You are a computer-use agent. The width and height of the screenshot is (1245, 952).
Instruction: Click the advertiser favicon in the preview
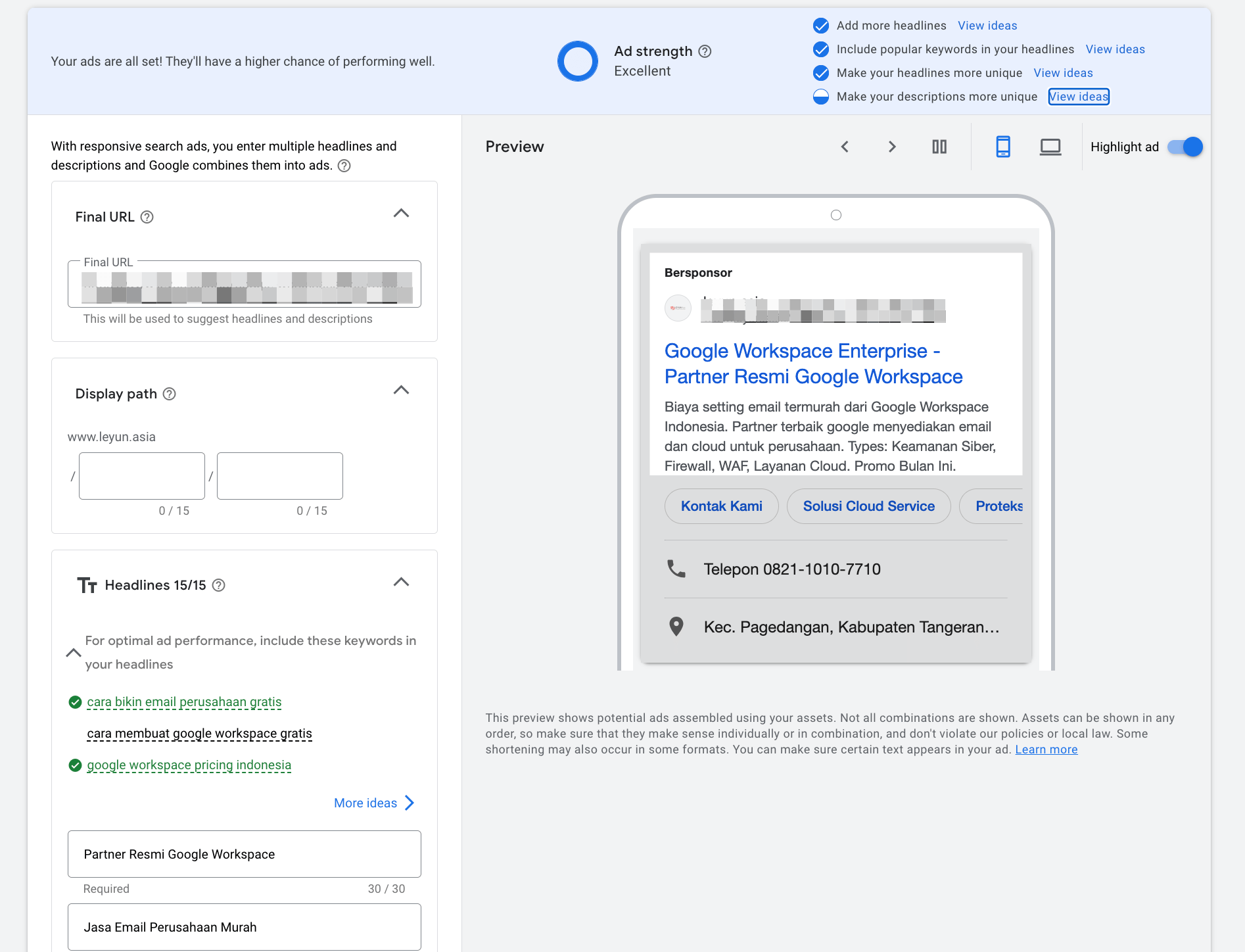tap(678, 308)
